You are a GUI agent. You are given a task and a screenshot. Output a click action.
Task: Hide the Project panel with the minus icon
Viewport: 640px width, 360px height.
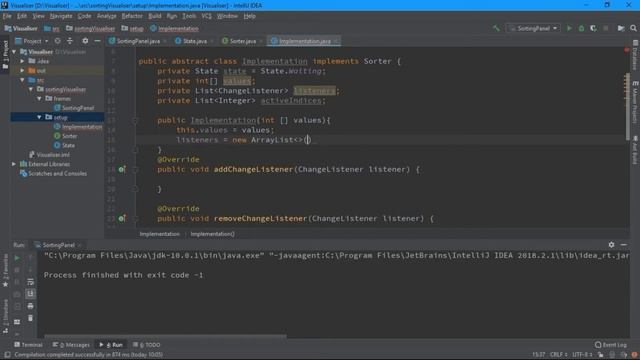(97, 41)
